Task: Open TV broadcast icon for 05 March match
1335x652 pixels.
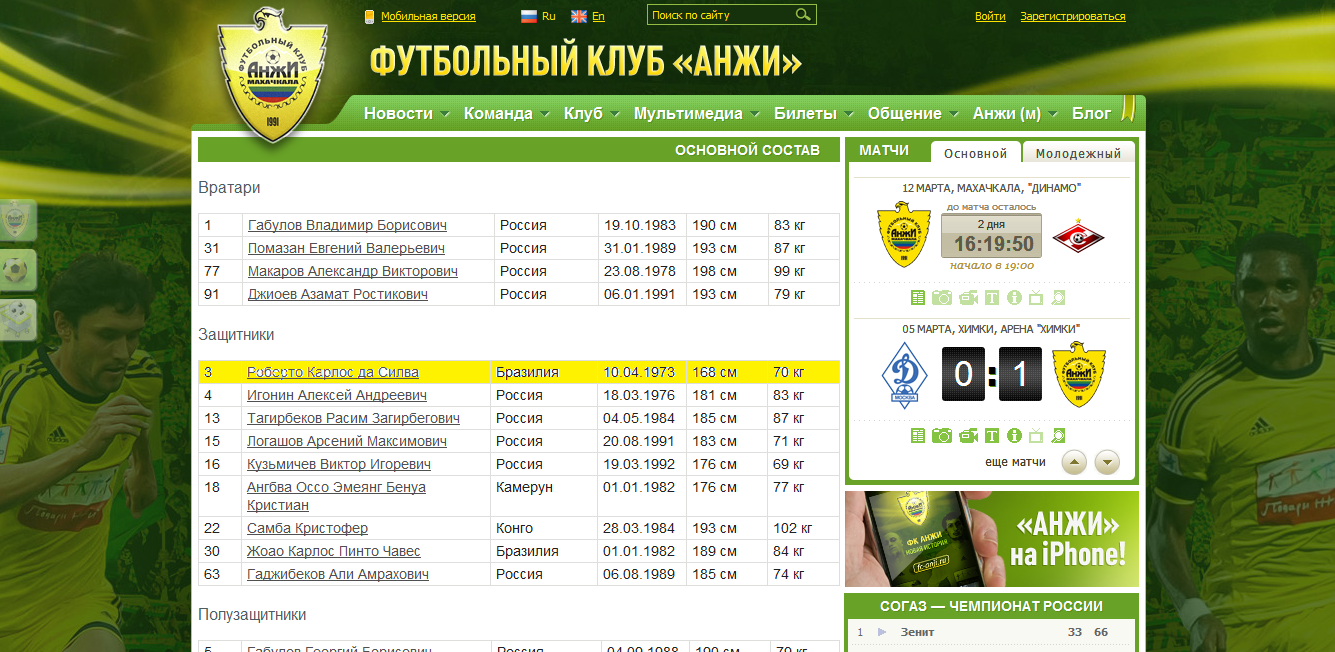Action: [x=1036, y=435]
